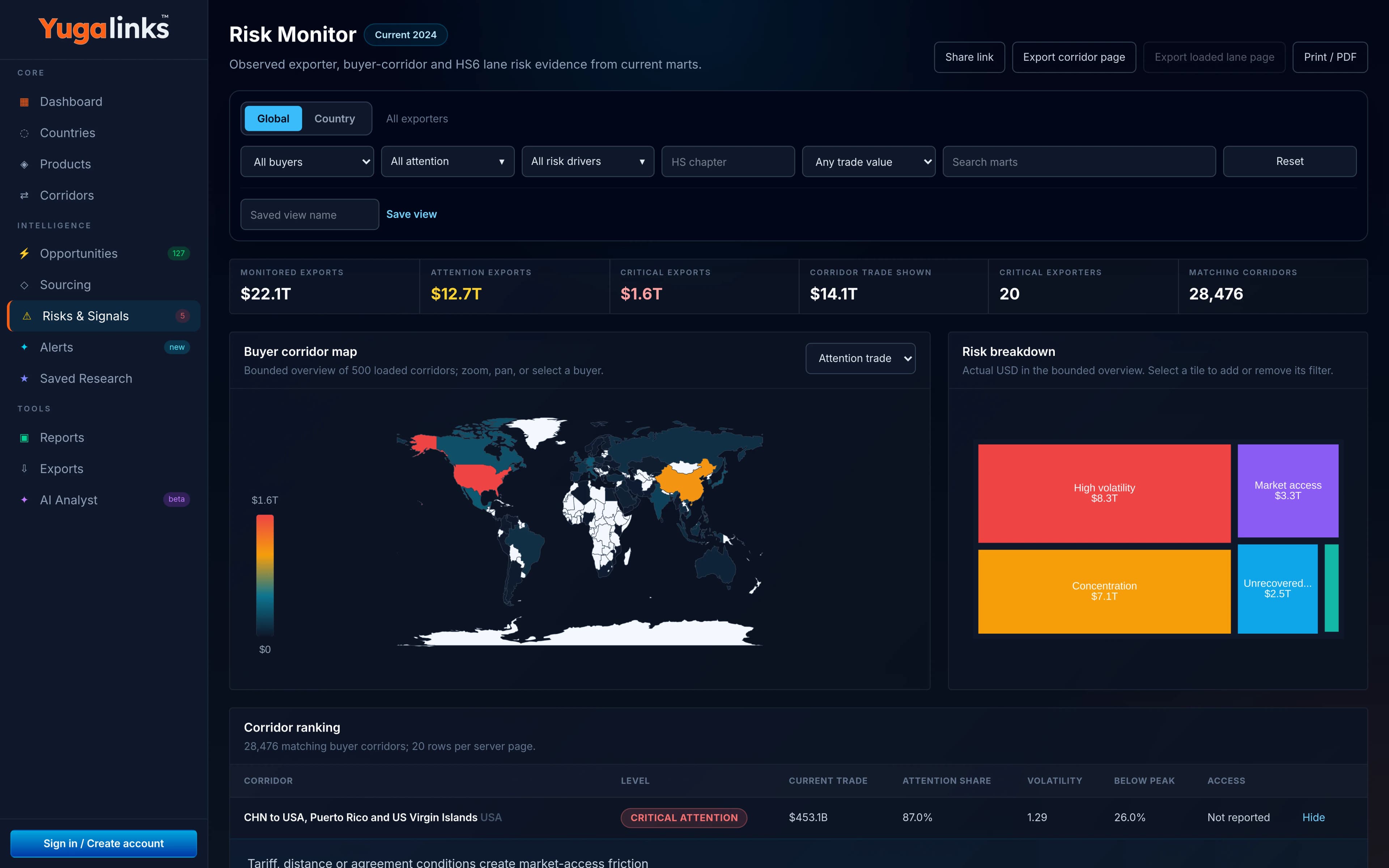Click the Opportunities lightning bolt icon
The height and width of the screenshot is (868, 1389).
pyautogui.click(x=24, y=254)
